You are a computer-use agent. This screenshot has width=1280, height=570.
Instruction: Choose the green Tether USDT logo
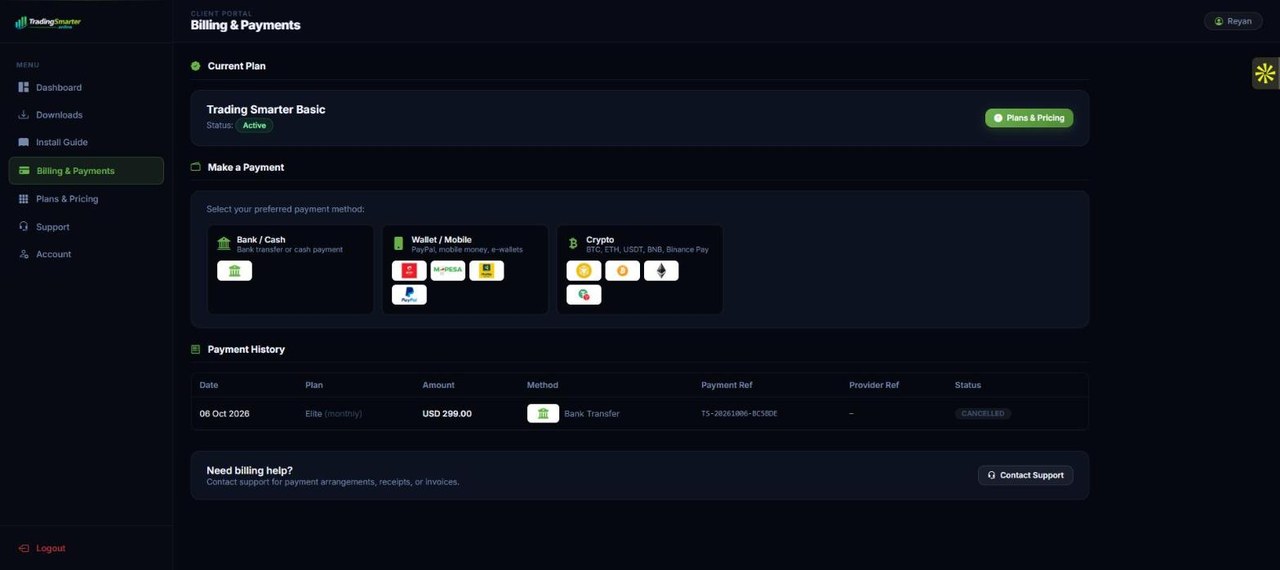(x=584, y=295)
